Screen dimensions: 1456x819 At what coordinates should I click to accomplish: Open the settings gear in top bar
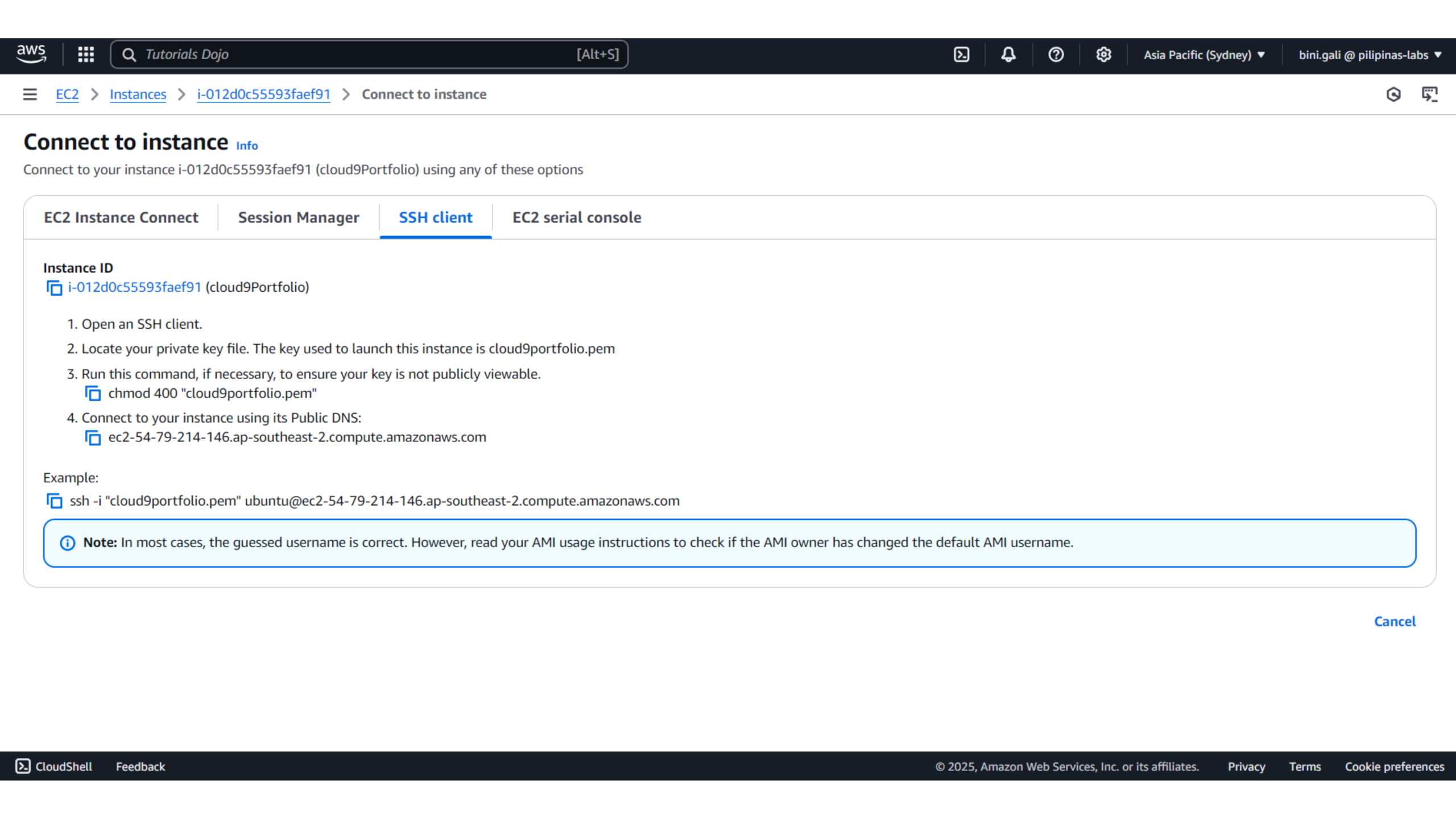click(1103, 55)
